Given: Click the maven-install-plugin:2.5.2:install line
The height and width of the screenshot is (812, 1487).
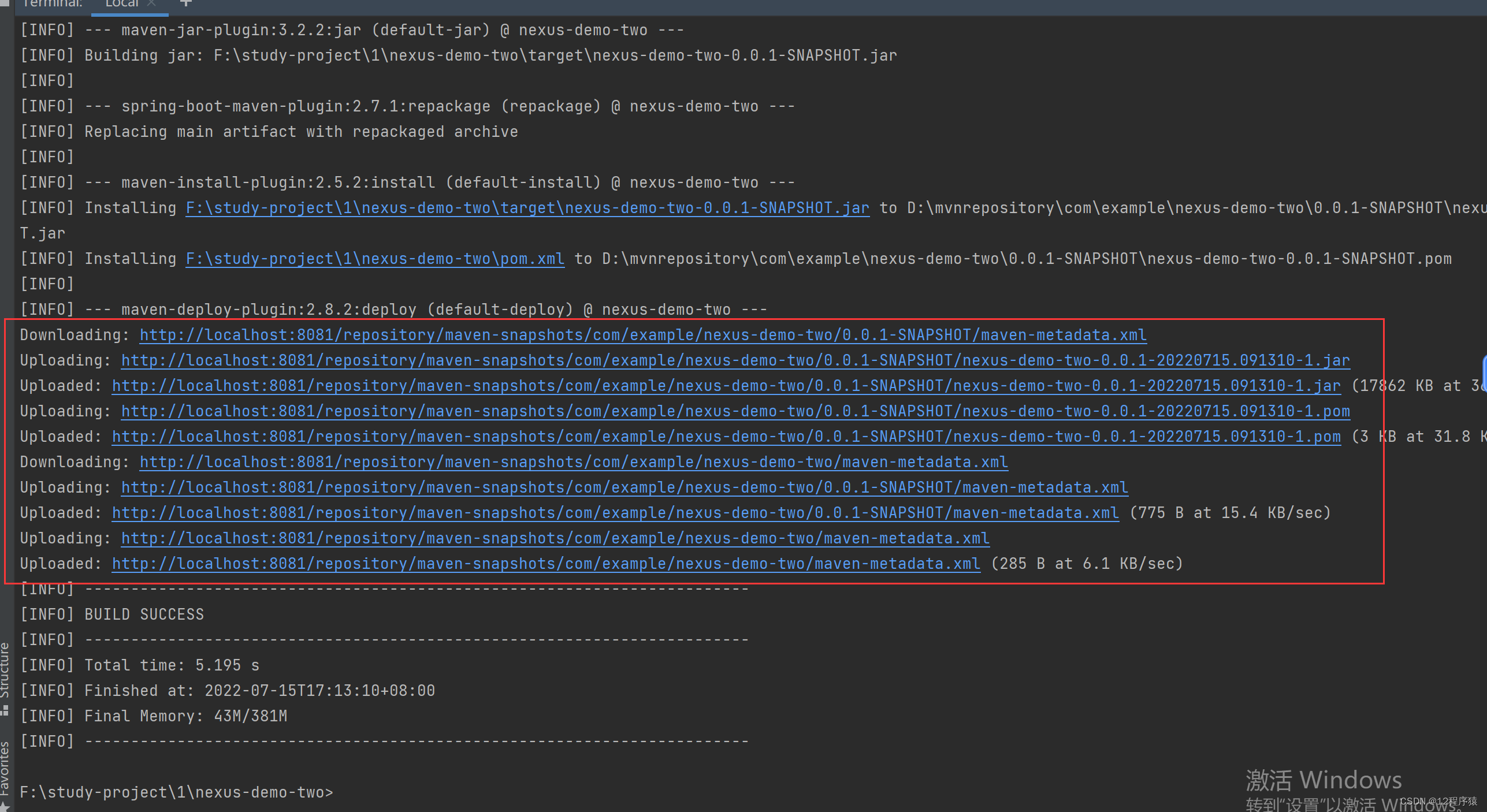Looking at the screenshot, I should tap(407, 182).
